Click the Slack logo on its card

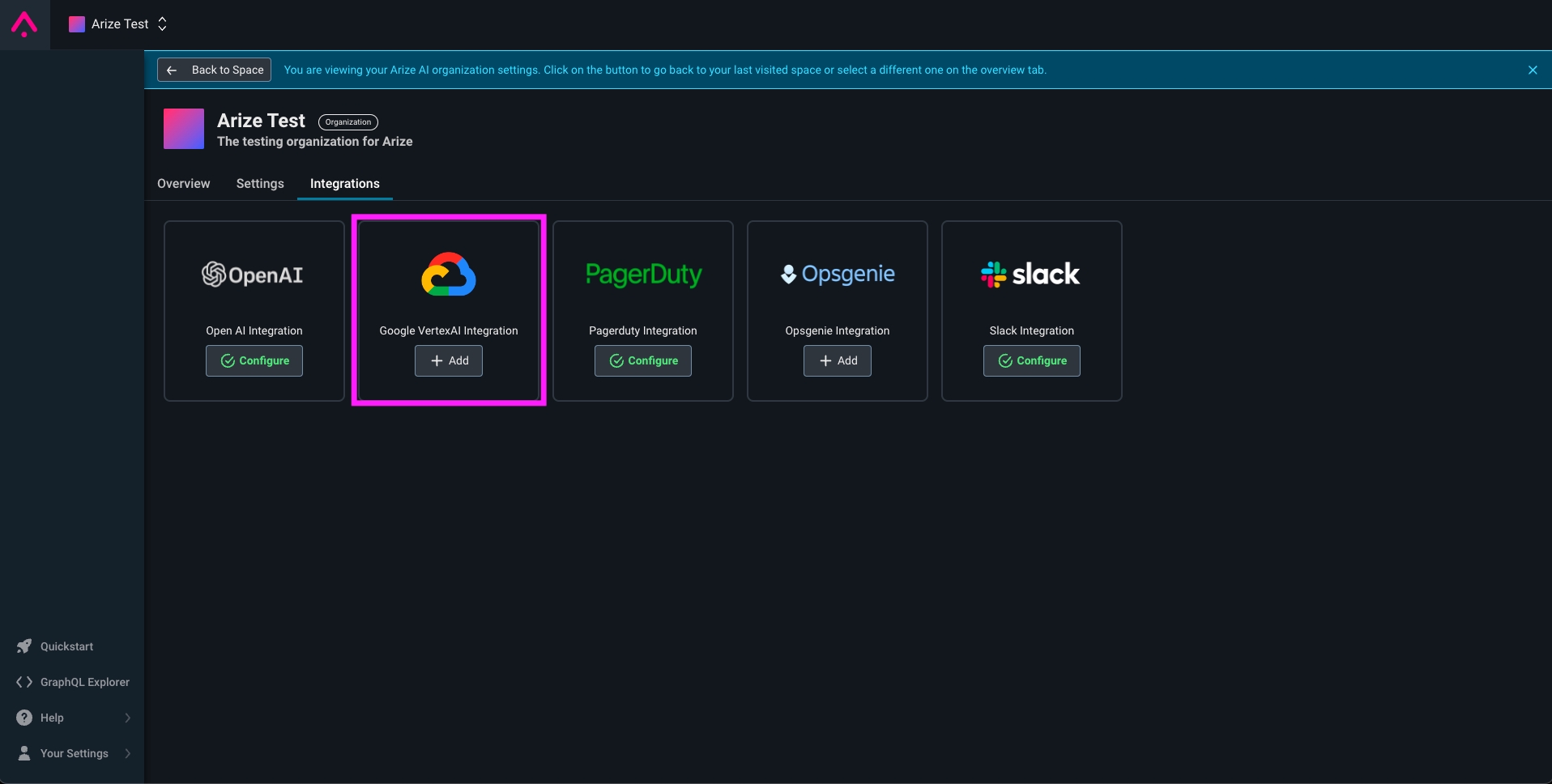(1030, 275)
